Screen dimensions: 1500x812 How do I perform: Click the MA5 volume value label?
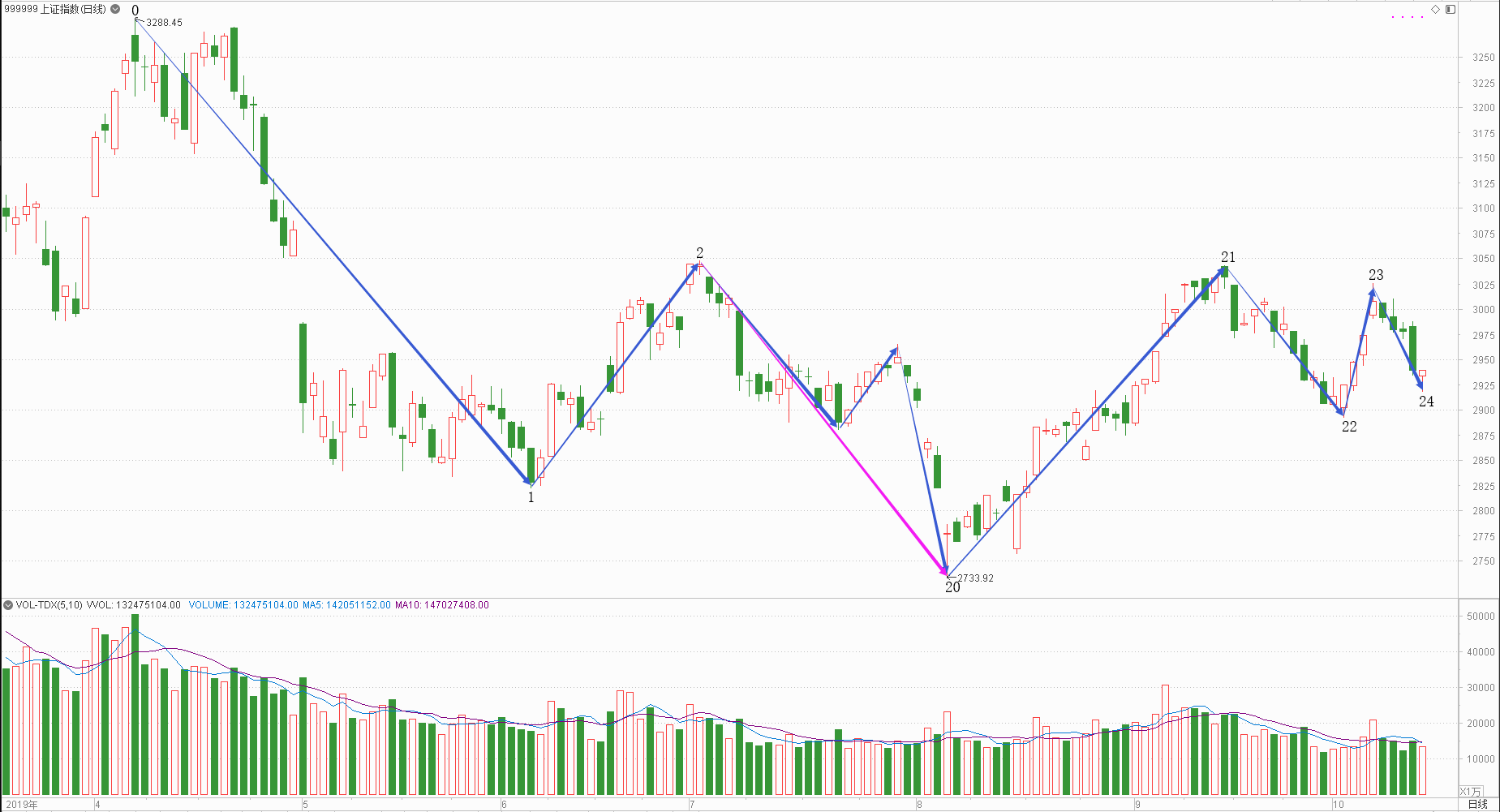[x=346, y=605]
